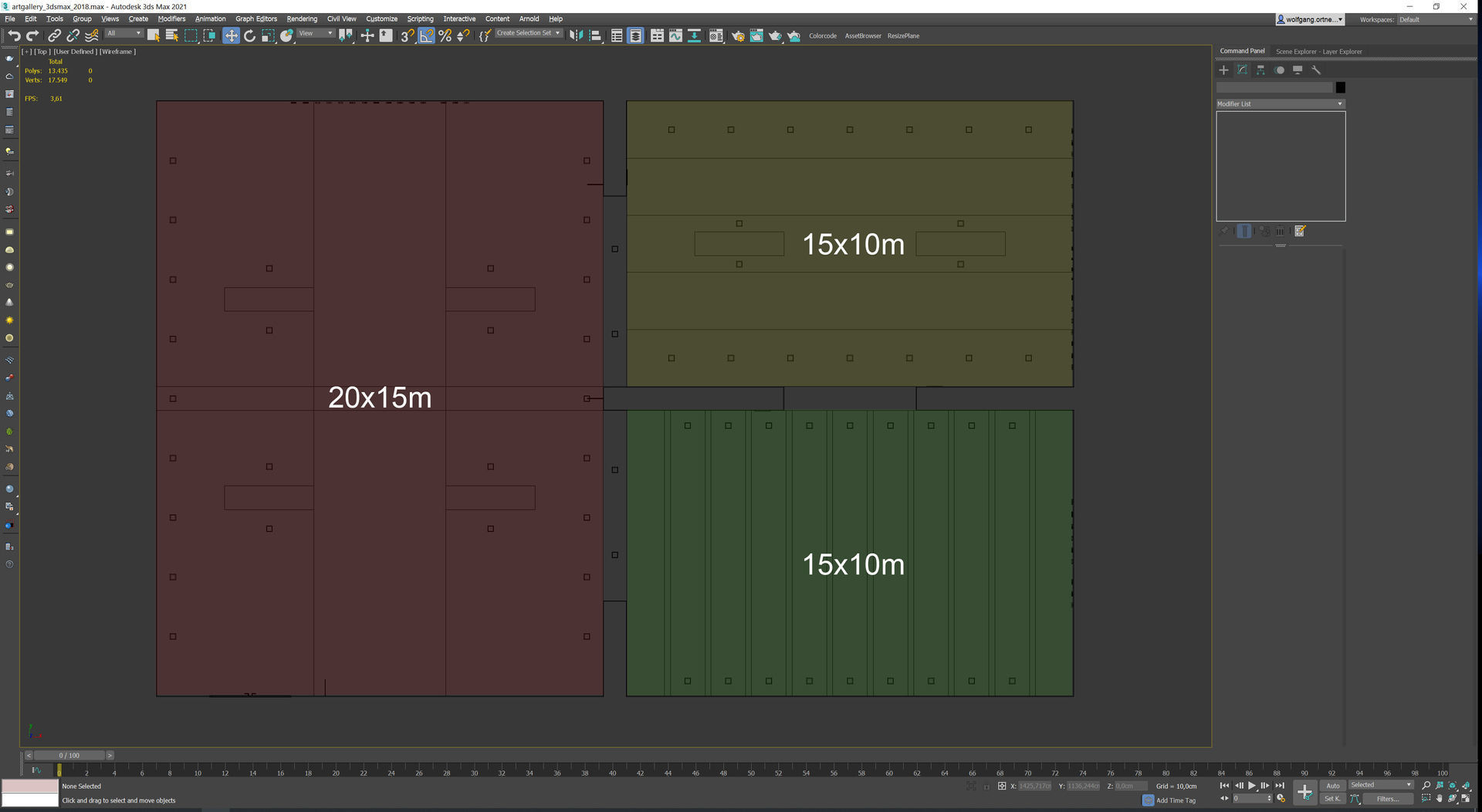
Task: Activate Bind to Space Warp tool
Action: (91, 36)
